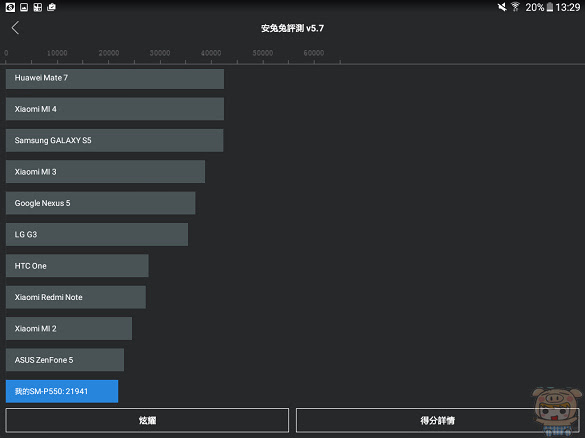This screenshot has height=438, width=585.
Task: Select the Huawei Mate 7 bar
Action: click(115, 78)
